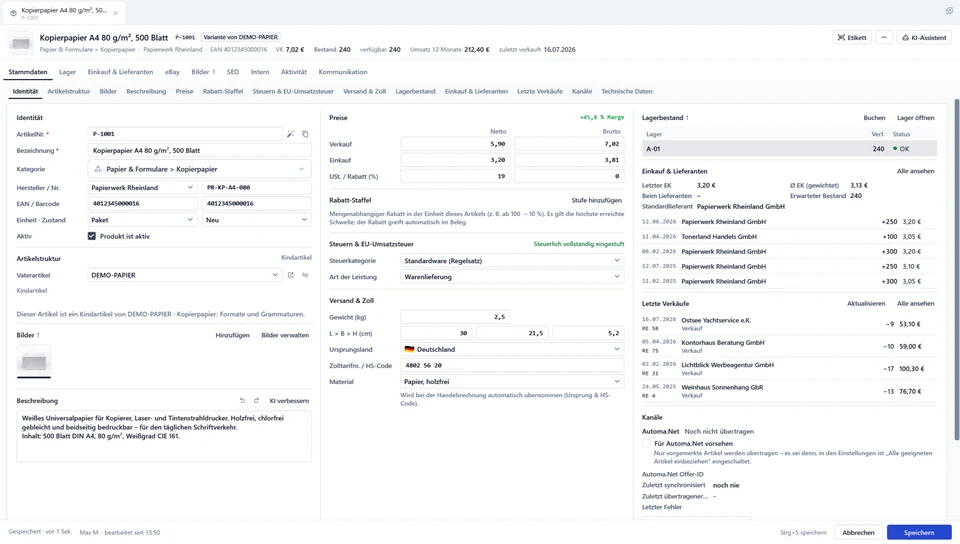Open Tonerland Handels GmbH purchase entry
The width and height of the screenshot is (960, 544).
(x=789, y=237)
